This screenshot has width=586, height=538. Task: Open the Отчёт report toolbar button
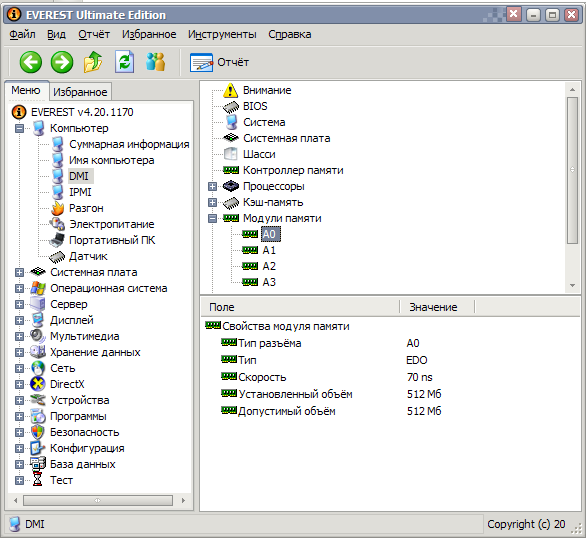[219, 62]
